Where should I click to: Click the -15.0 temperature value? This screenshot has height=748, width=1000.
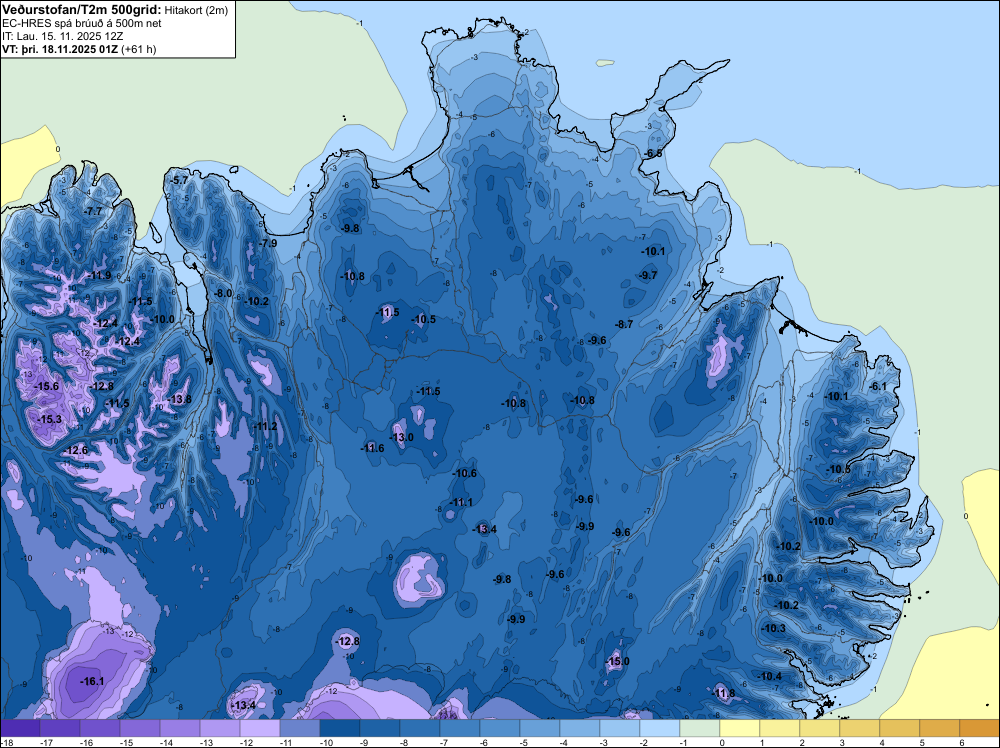point(617,662)
